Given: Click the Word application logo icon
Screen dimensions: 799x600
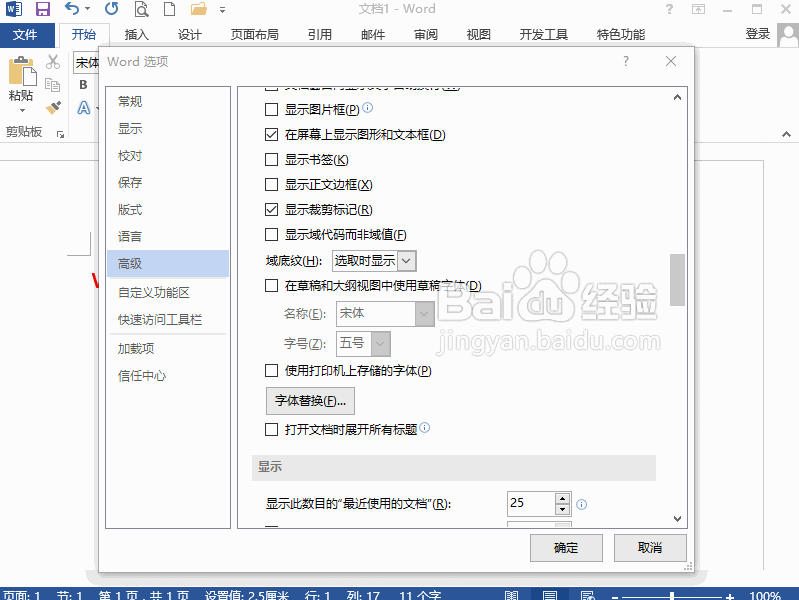Looking at the screenshot, I should (14, 9).
